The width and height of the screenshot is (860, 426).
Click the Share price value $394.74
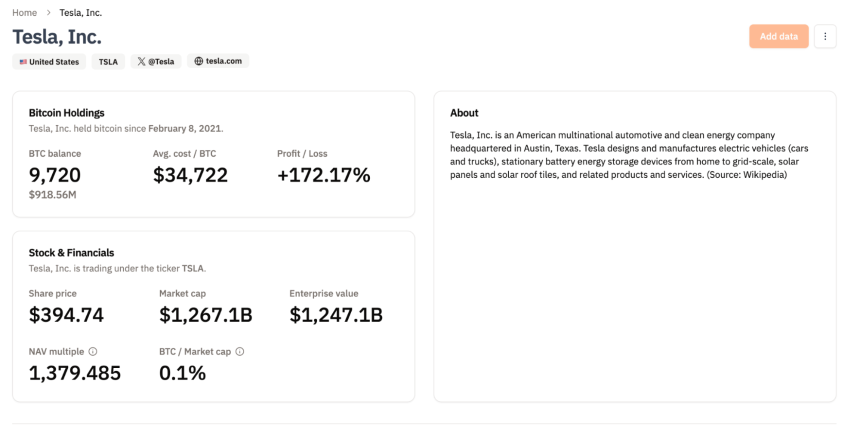(66, 315)
